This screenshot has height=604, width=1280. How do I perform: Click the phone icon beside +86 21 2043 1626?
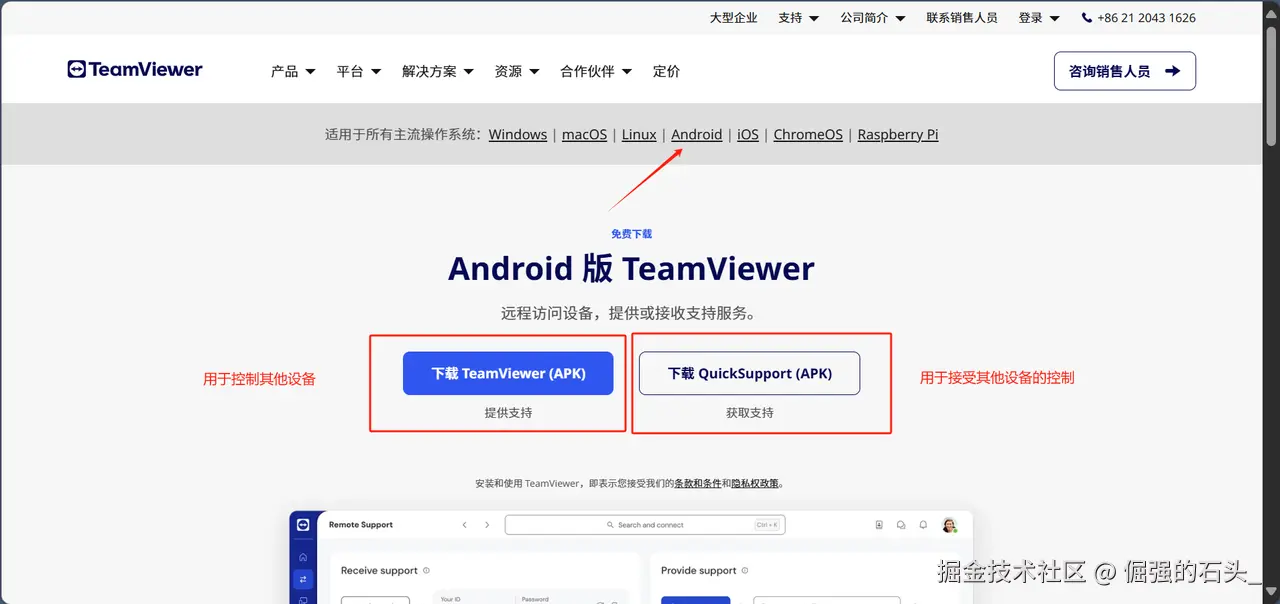[1087, 18]
